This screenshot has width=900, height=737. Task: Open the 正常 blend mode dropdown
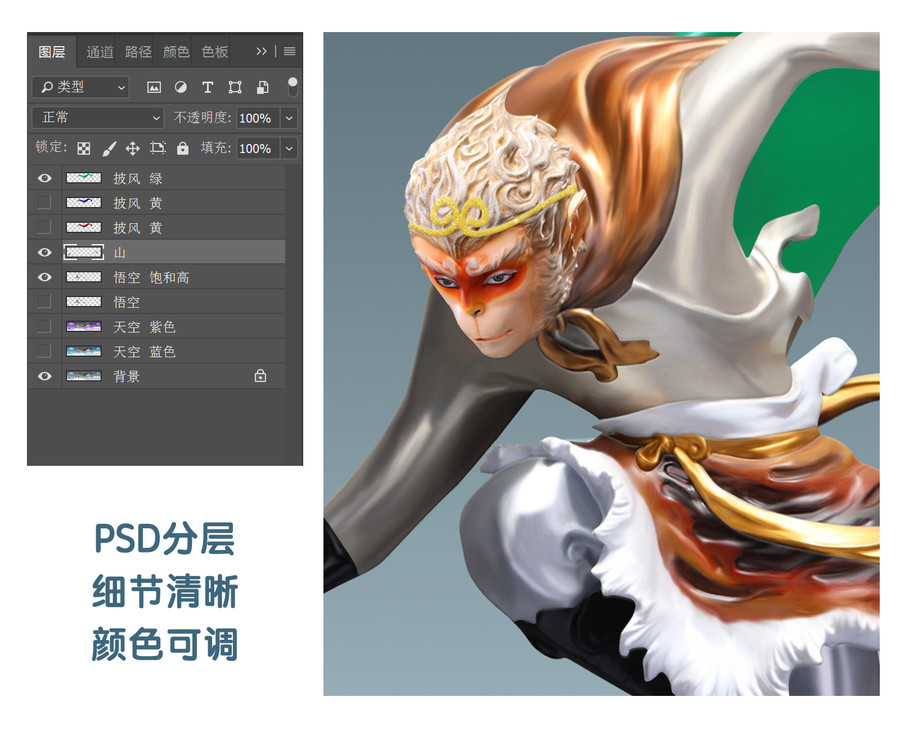tap(99, 118)
